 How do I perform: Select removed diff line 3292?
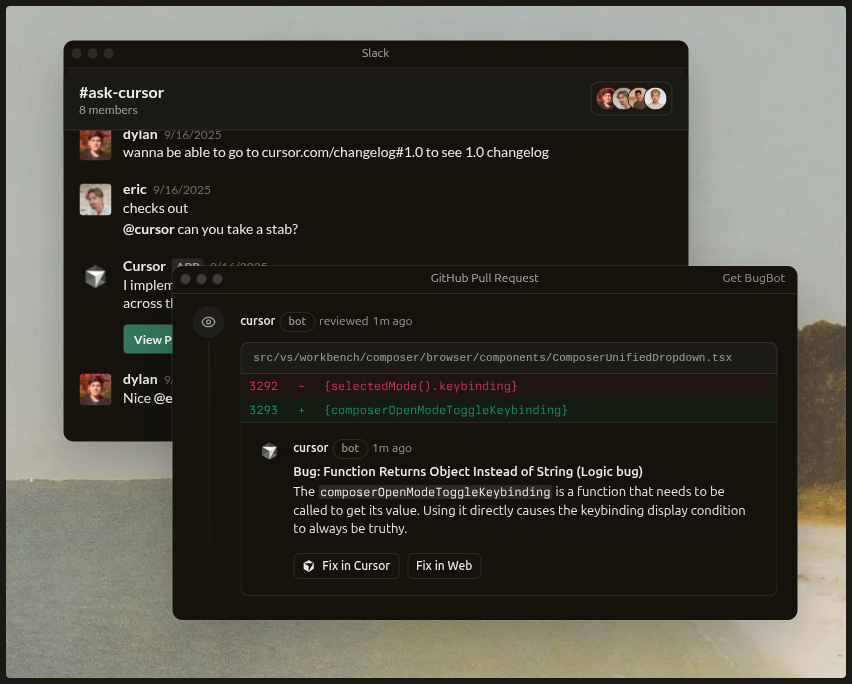tap(420, 386)
